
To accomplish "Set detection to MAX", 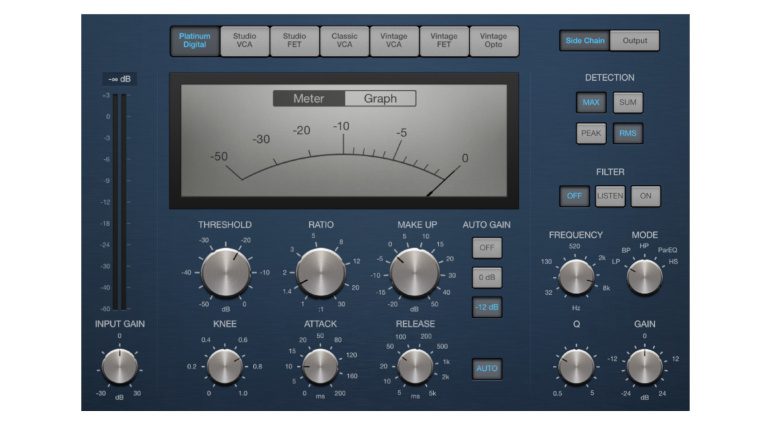I will [x=591, y=103].
